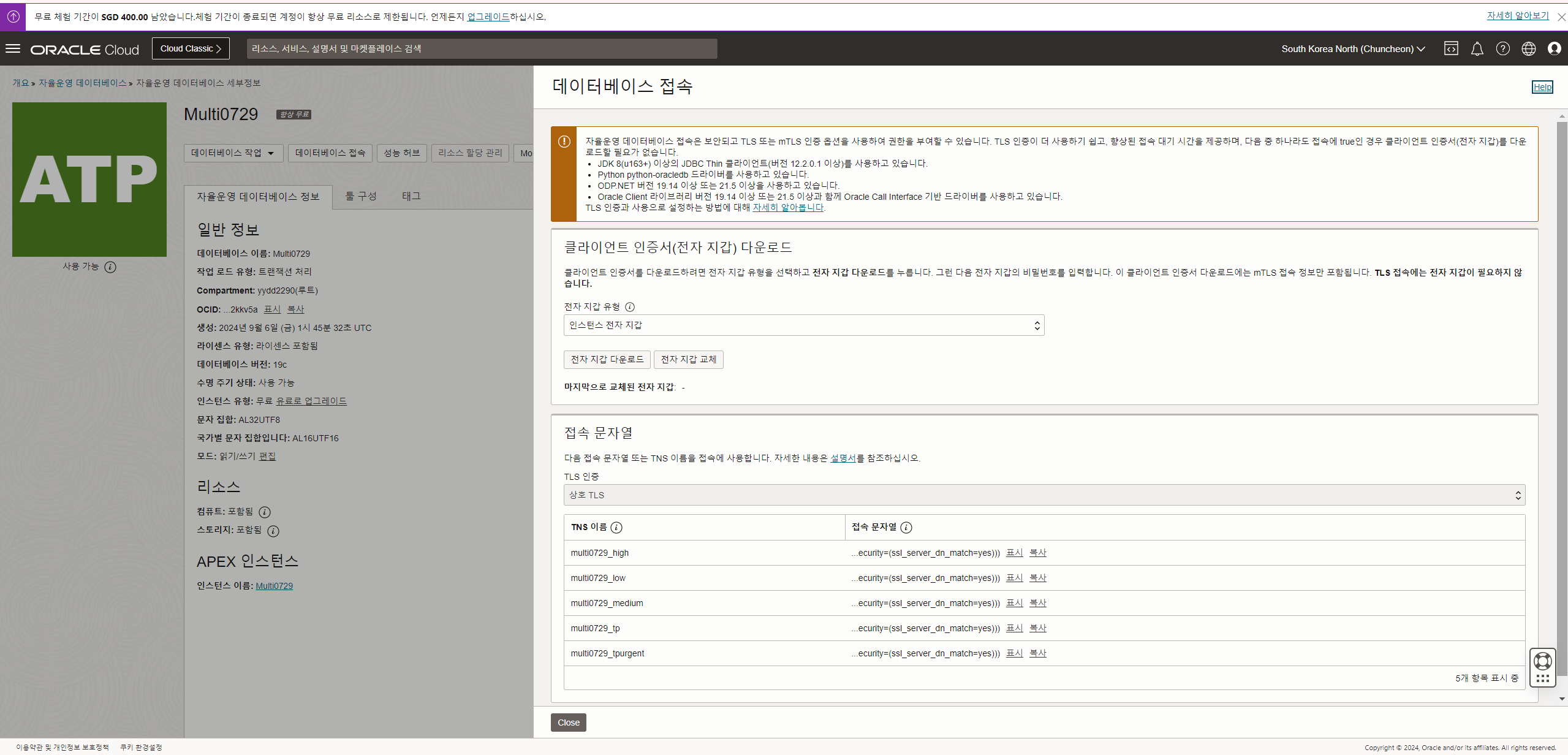Open the 전자 지갑 유형 dropdown

tap(804, 325)
